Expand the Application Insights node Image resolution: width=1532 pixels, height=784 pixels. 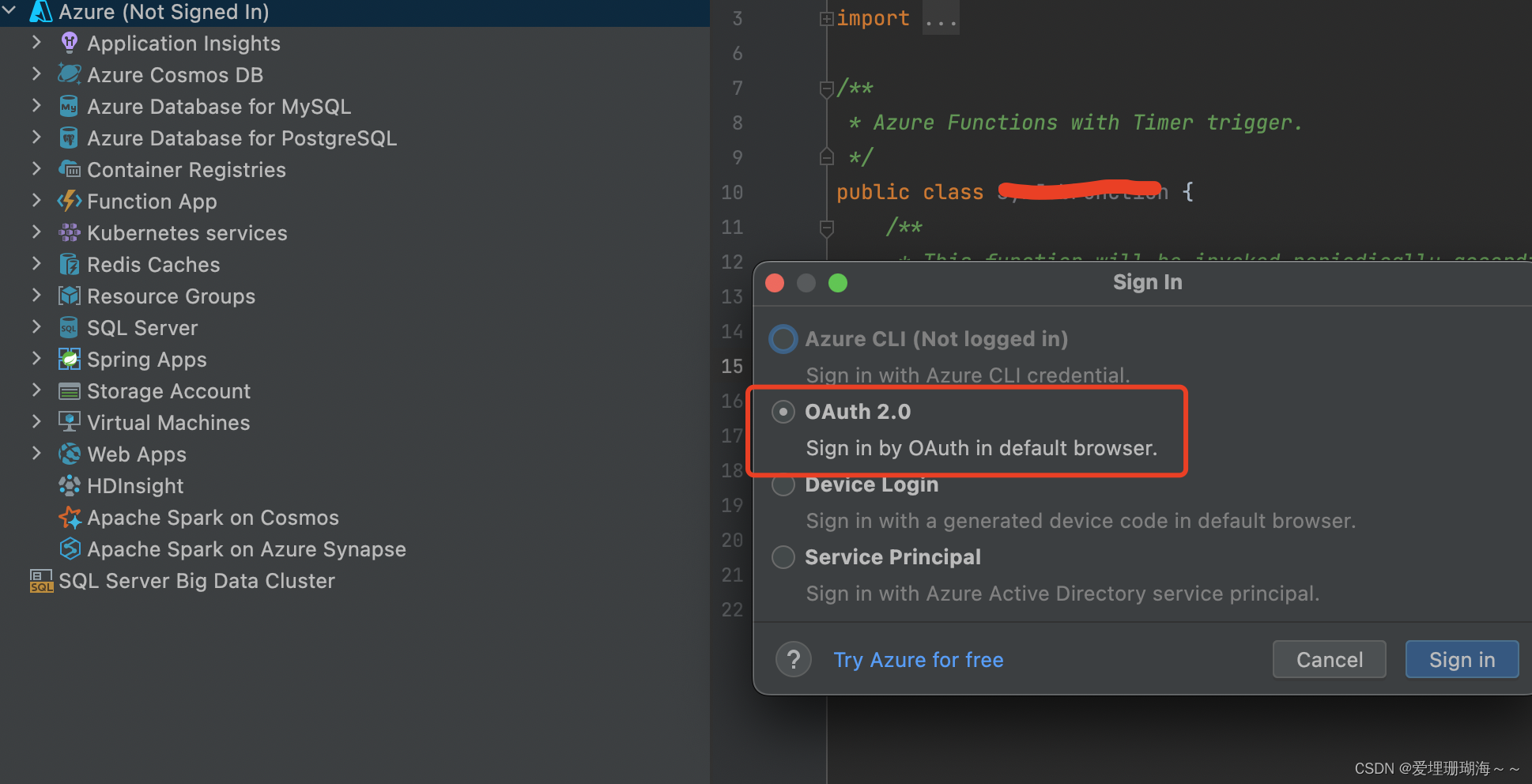[36, 42]
